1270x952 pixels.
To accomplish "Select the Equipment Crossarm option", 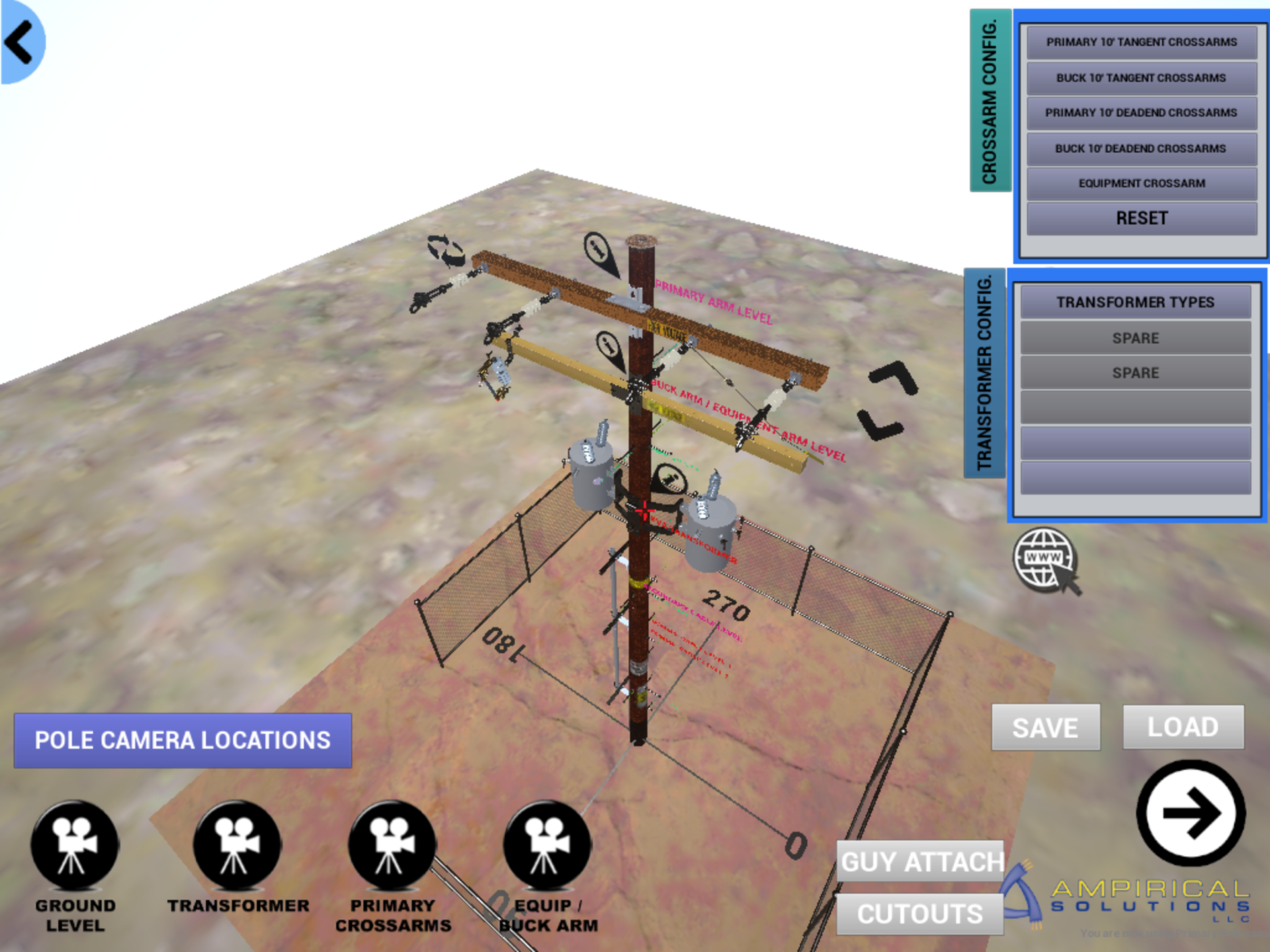I will (1141, 184).
